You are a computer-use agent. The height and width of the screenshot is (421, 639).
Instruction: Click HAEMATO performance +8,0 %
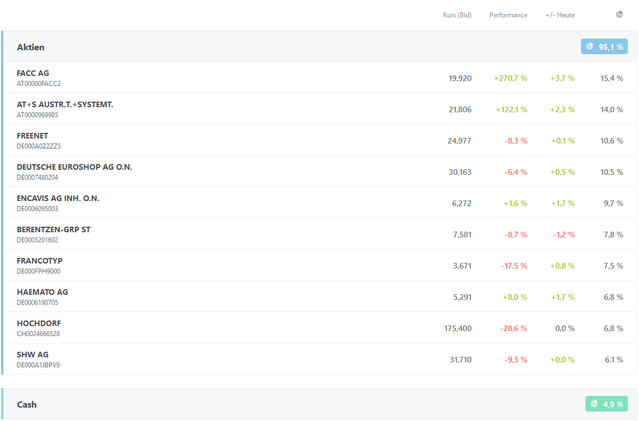pos(515,297)
